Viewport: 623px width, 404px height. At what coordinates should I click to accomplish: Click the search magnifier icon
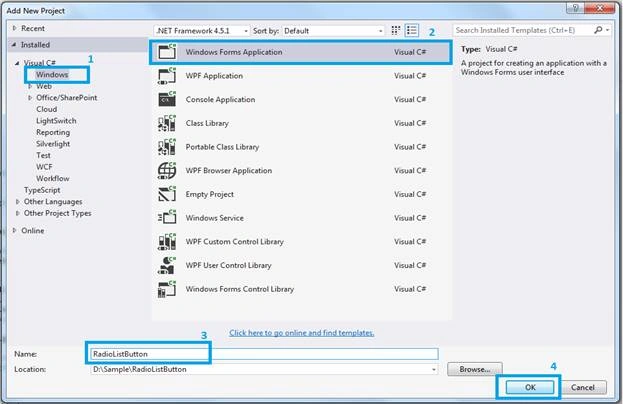click(598, 30)
